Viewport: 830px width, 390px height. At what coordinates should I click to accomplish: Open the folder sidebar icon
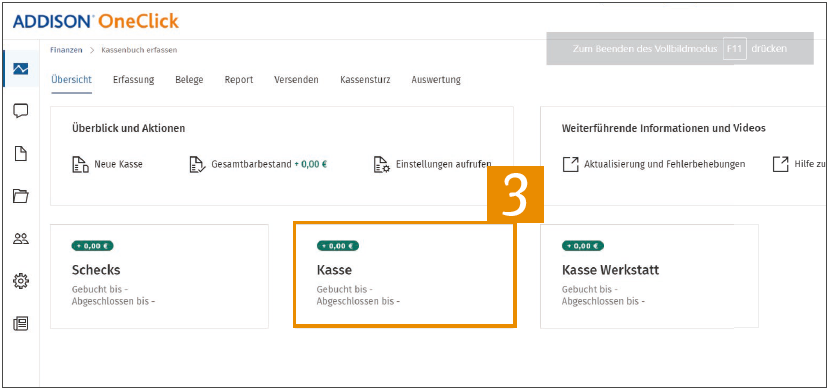click(21, 196)
